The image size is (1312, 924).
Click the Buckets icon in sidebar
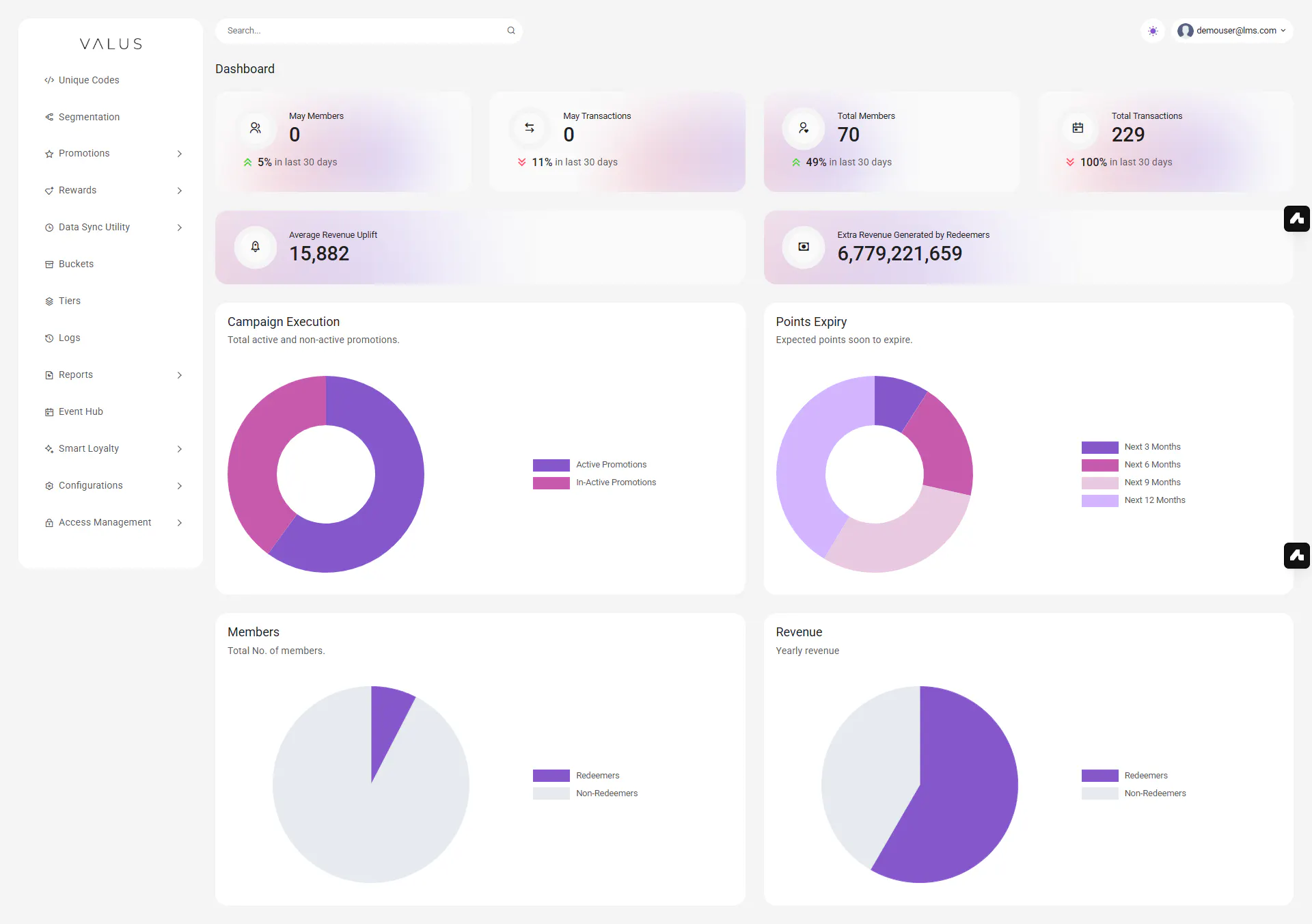point(49,264)
